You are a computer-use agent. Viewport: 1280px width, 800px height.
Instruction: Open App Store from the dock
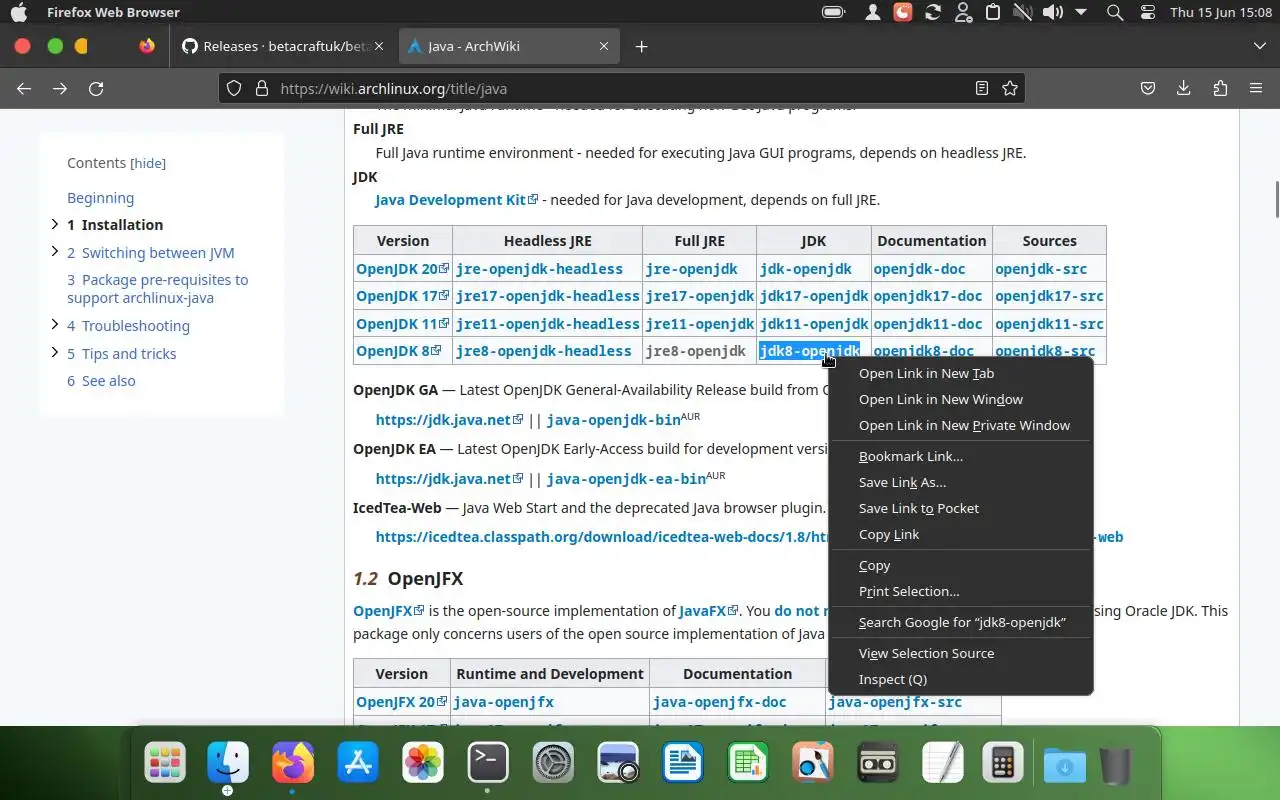tap(358, 764)
